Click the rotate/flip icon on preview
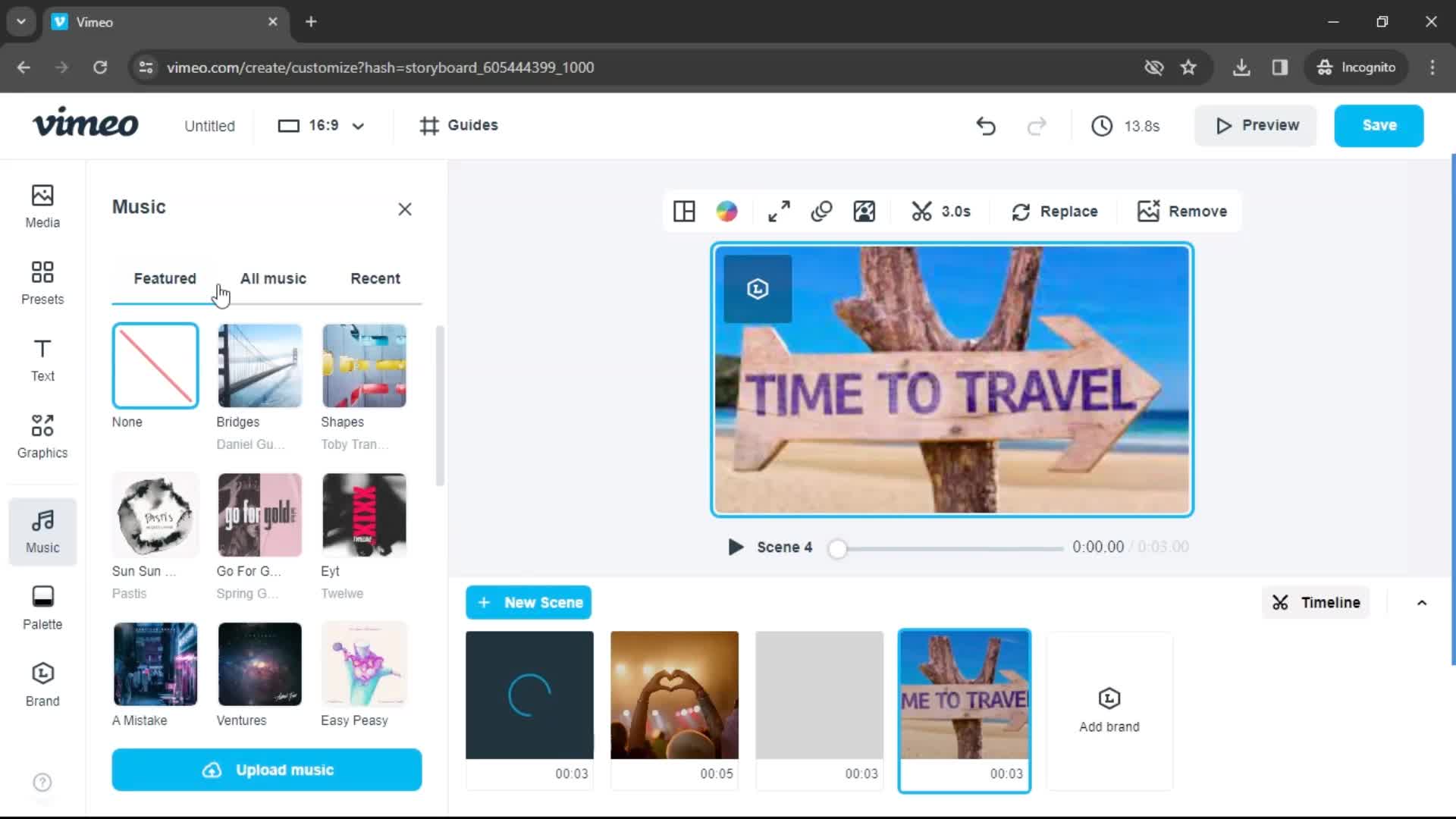Screen dimensions: 1456x819 821,210
